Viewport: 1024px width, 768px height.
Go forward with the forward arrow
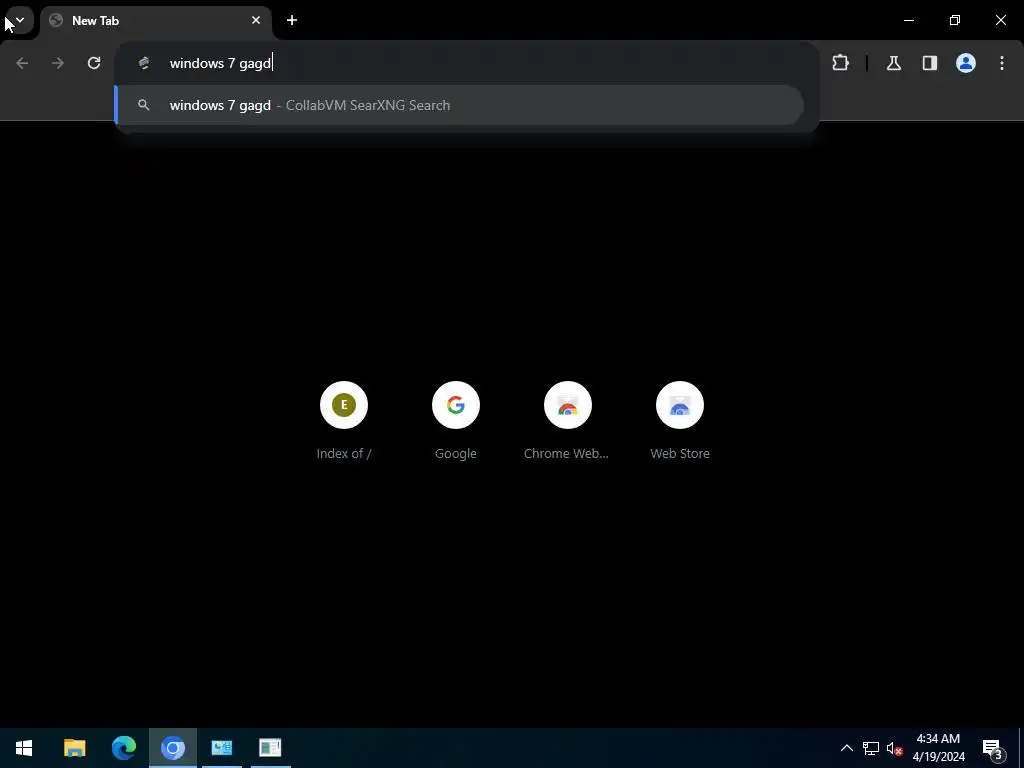click(x=58, y=63)
